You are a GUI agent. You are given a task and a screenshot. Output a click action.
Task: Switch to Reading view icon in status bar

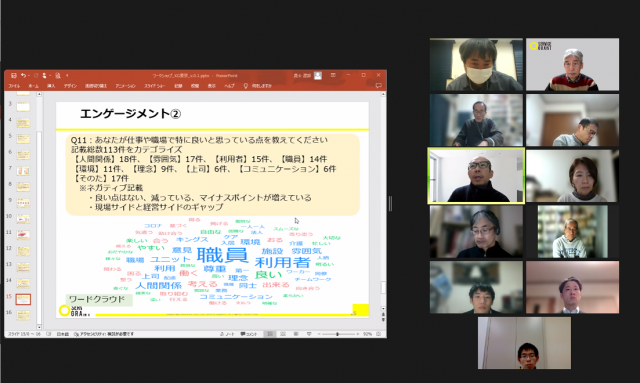[x=296, y=334]
